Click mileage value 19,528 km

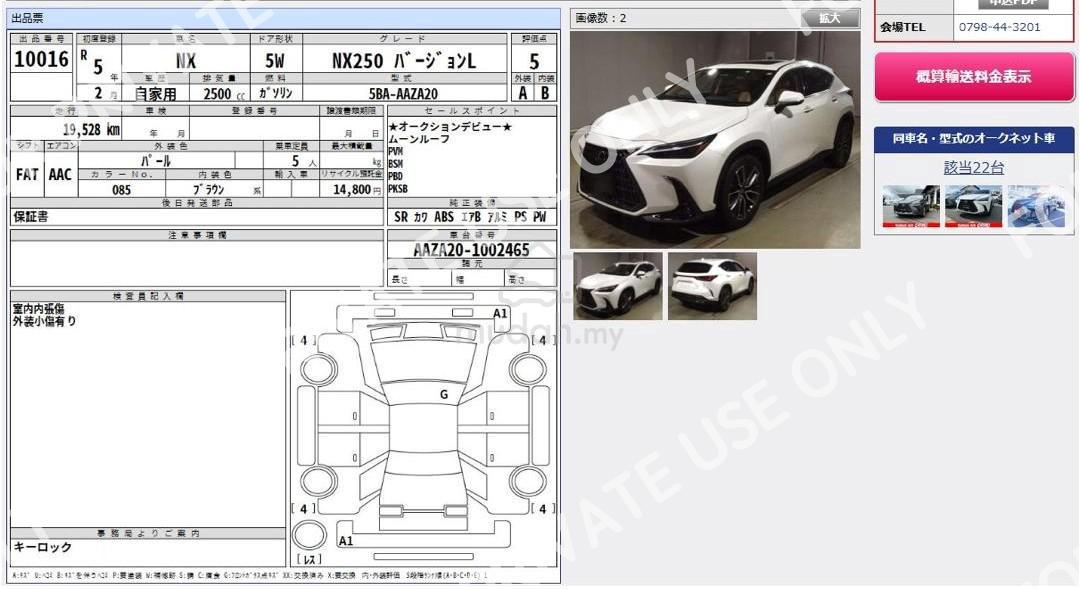(x=92, y=130)
